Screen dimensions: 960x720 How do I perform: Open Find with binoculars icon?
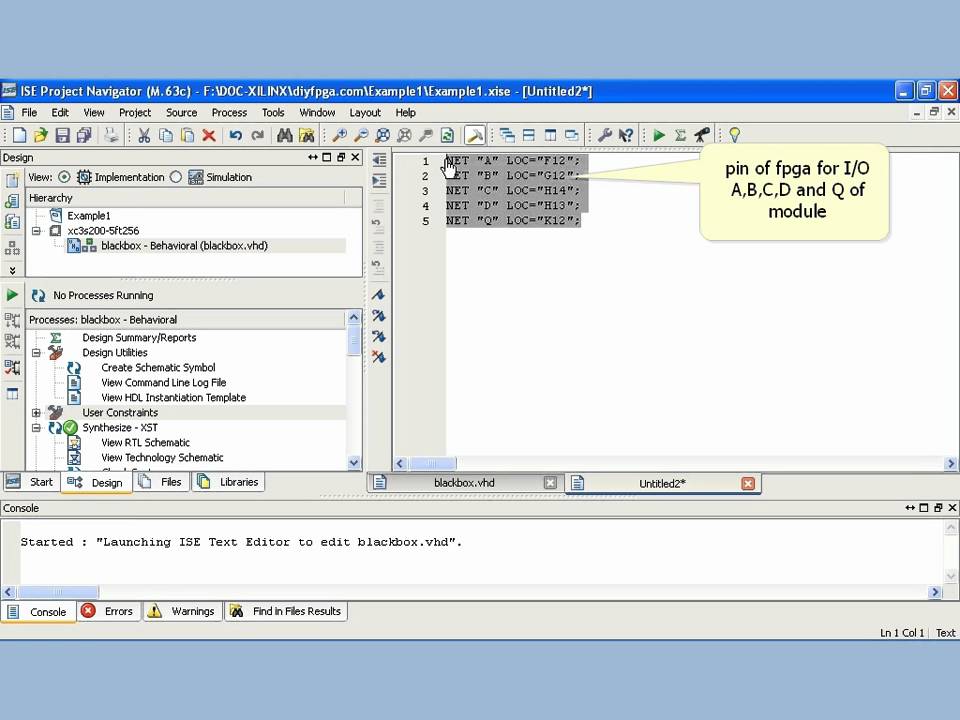click(284, 135)
